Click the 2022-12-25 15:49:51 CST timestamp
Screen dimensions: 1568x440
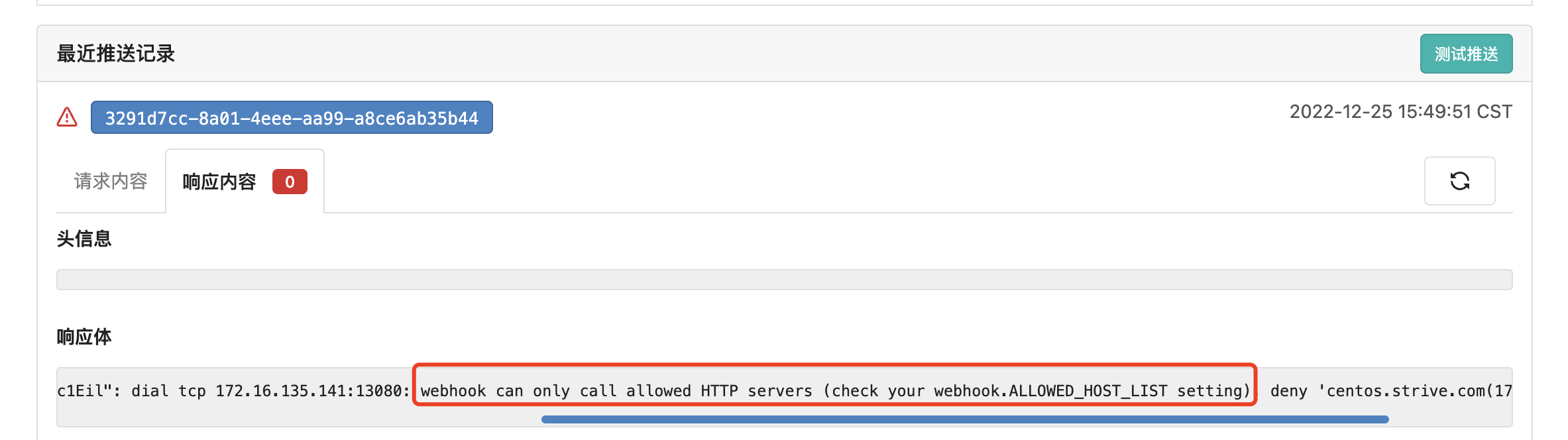pyautogui.click(x=1400, y=112)
